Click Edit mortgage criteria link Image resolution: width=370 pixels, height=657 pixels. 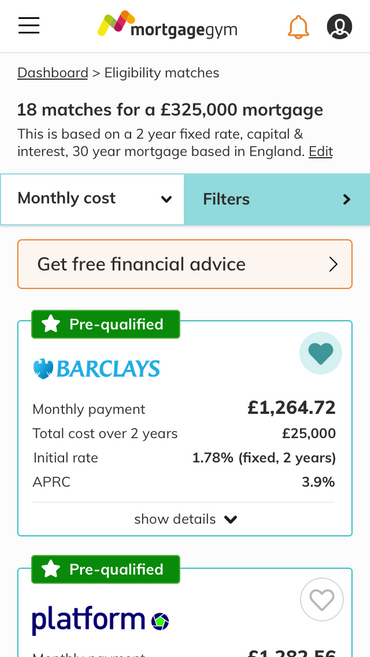(x=321, y=151)
